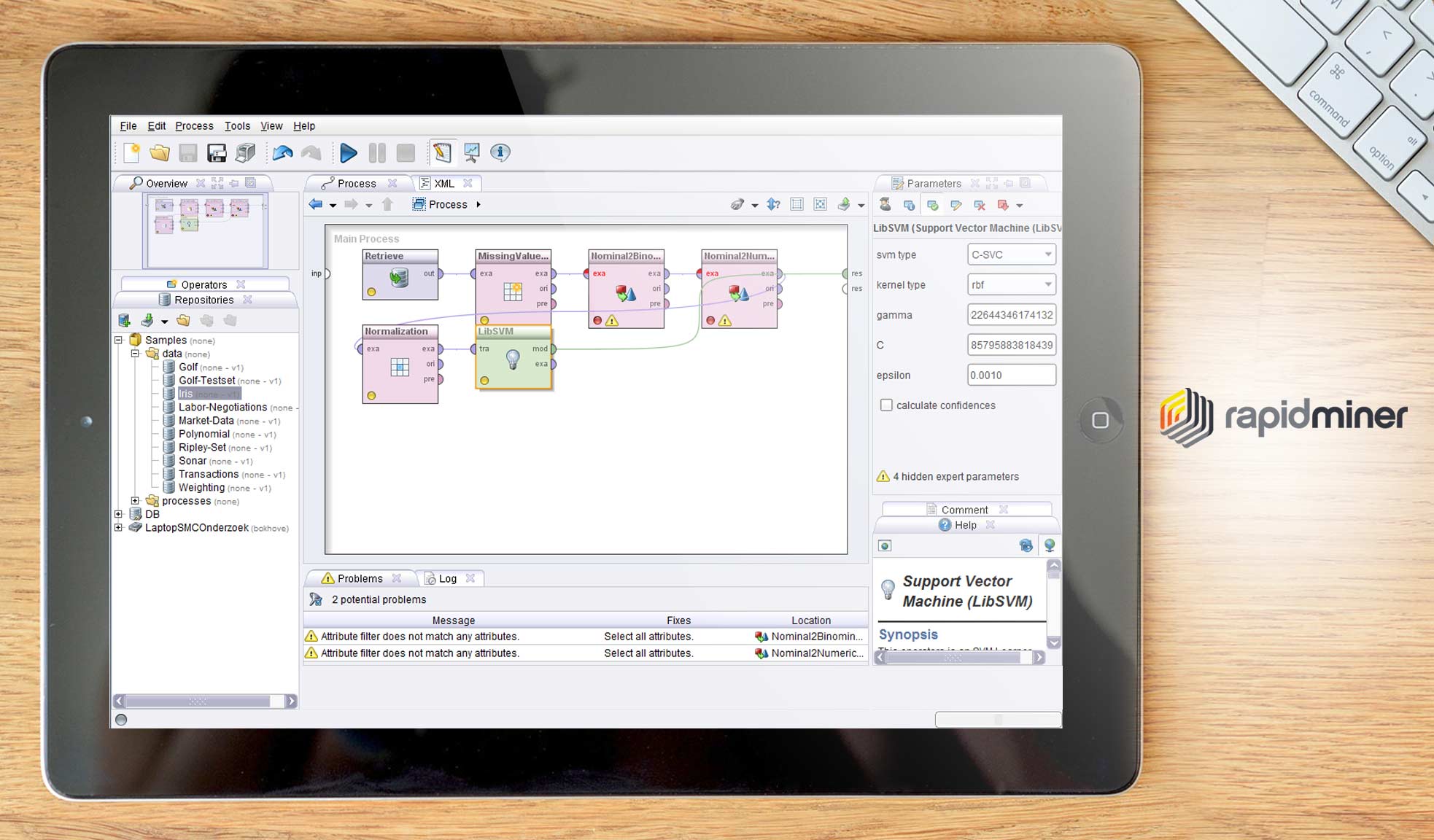Click the Run process play button
The height and width of the screenshot is (840, 1434).
point(348,153)
